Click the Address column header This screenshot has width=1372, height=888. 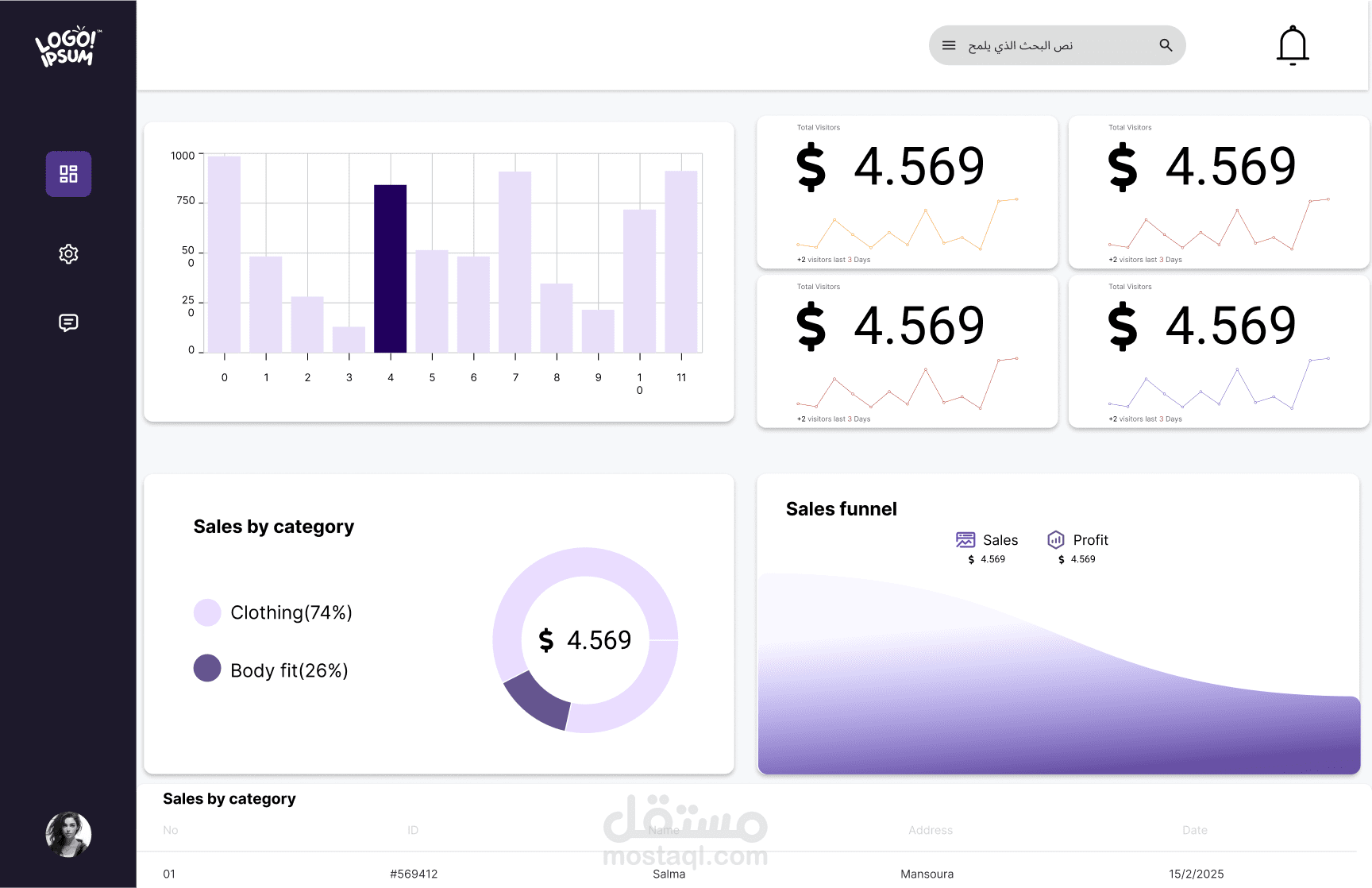(x=931, y=830)
